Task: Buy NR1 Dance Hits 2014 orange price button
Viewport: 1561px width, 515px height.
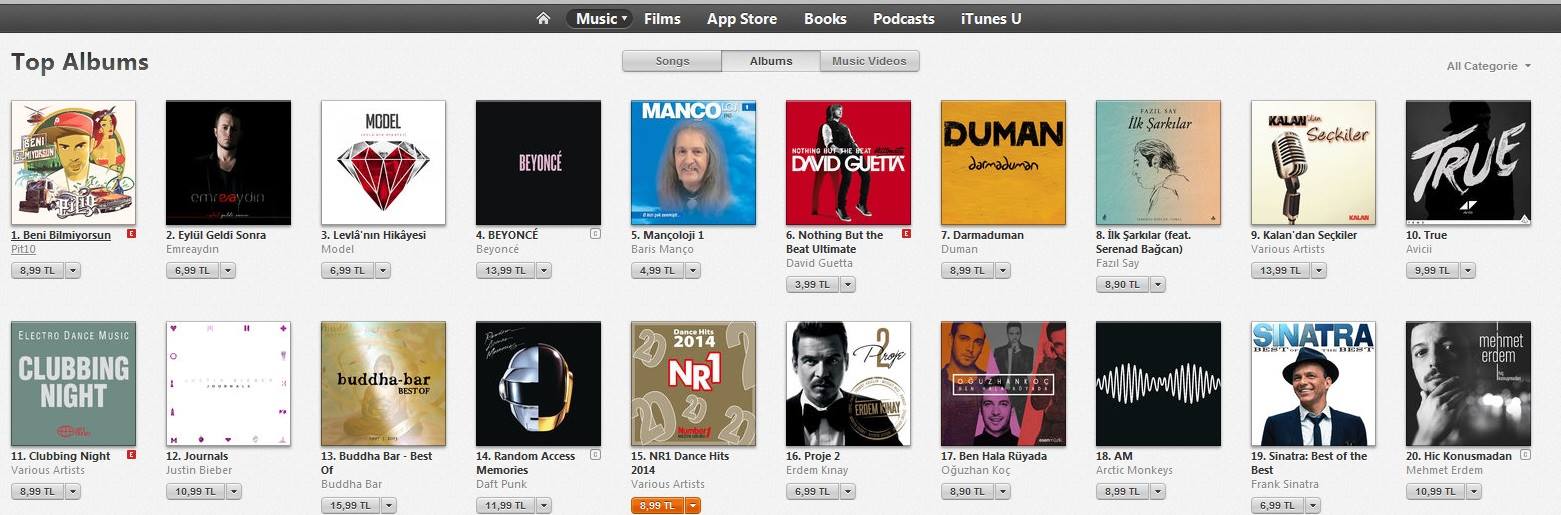Action: [656, 505]
